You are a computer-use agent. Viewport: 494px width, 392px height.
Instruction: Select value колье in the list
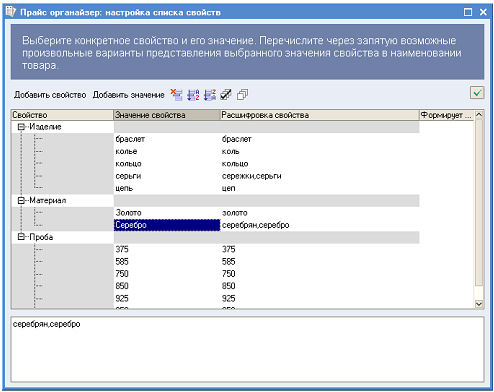167,151
